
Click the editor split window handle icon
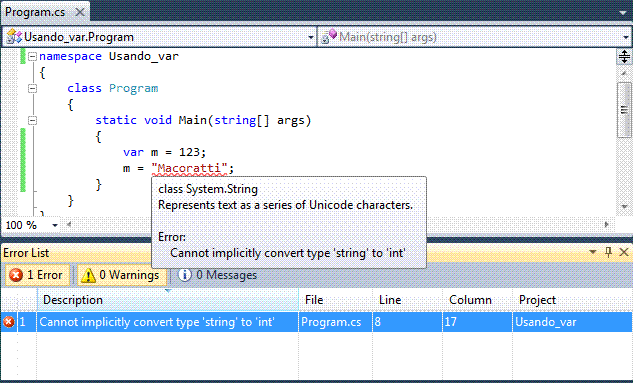tap(624, 57)
